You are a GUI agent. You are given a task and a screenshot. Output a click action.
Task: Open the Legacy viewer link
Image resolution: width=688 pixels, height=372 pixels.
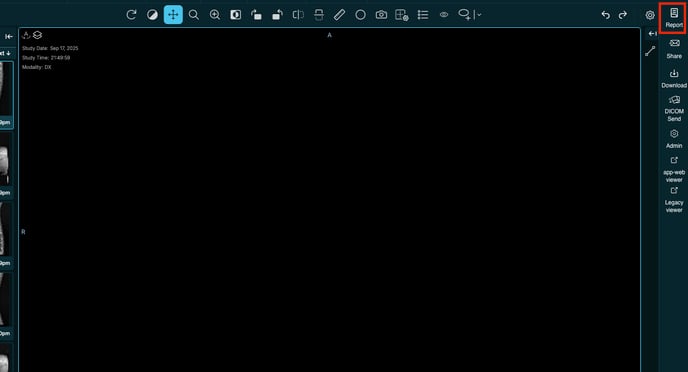point(674,200)
